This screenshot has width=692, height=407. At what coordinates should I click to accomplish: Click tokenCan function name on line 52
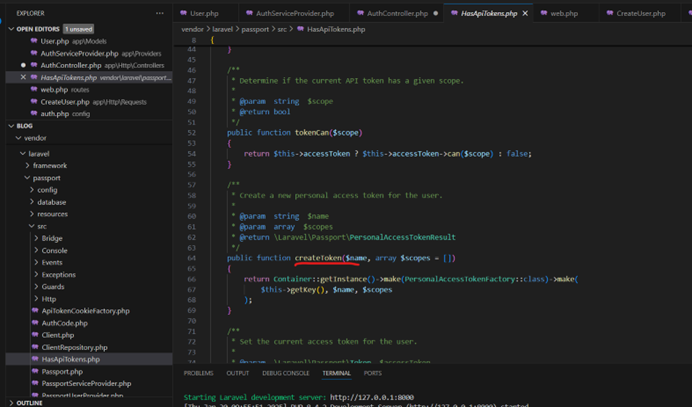tap(312, 132)
